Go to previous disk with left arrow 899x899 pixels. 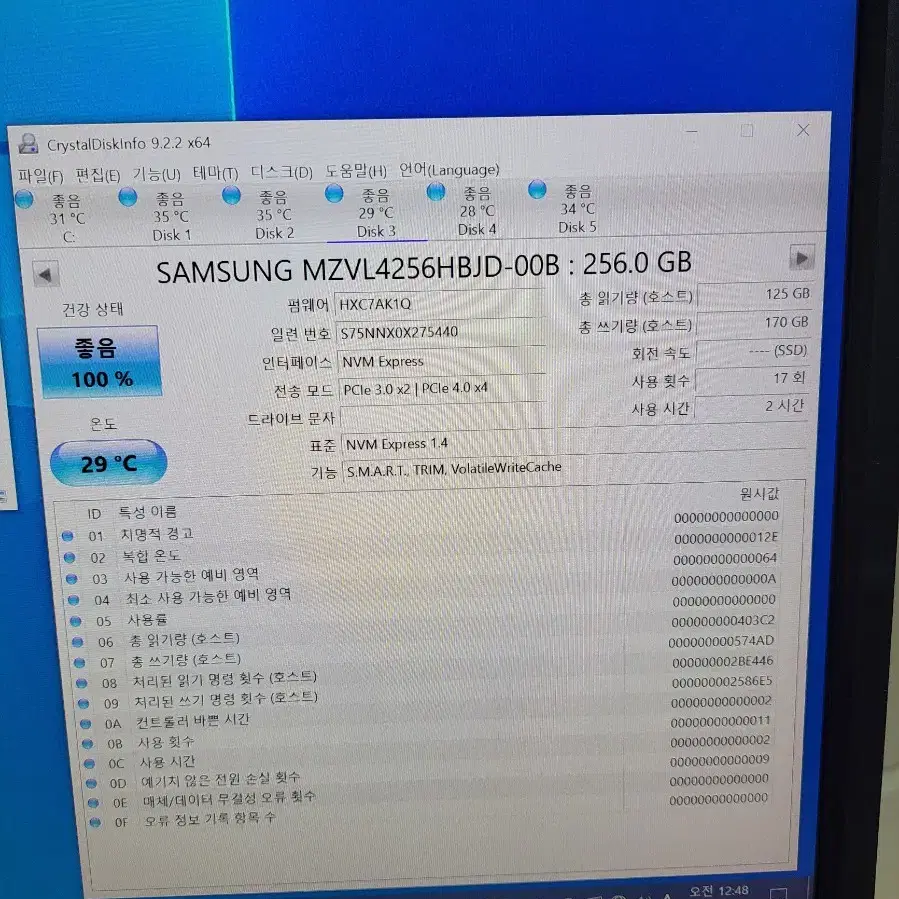(x=45, y=275)
